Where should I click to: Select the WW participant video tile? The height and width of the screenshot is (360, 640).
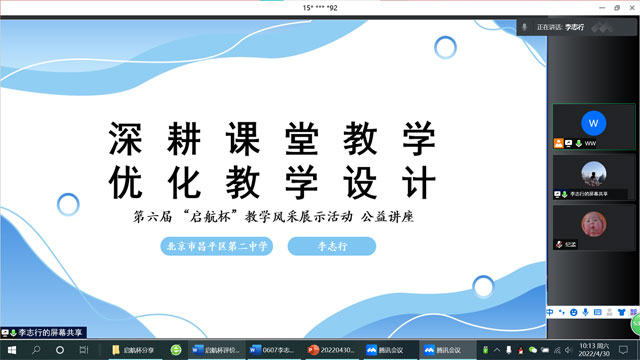tap(593, 127)
